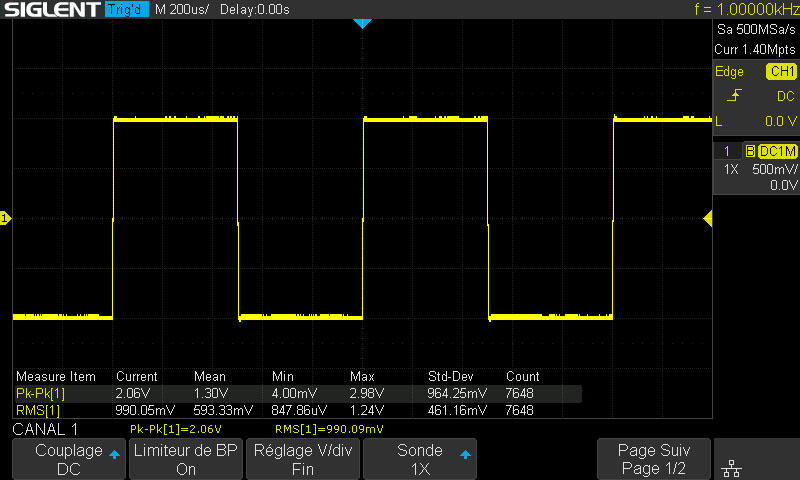Viewport: 800px width, 480px height.
Task: Click the Pk-Pk Mean value 1.30V
Action: [211, 393]
